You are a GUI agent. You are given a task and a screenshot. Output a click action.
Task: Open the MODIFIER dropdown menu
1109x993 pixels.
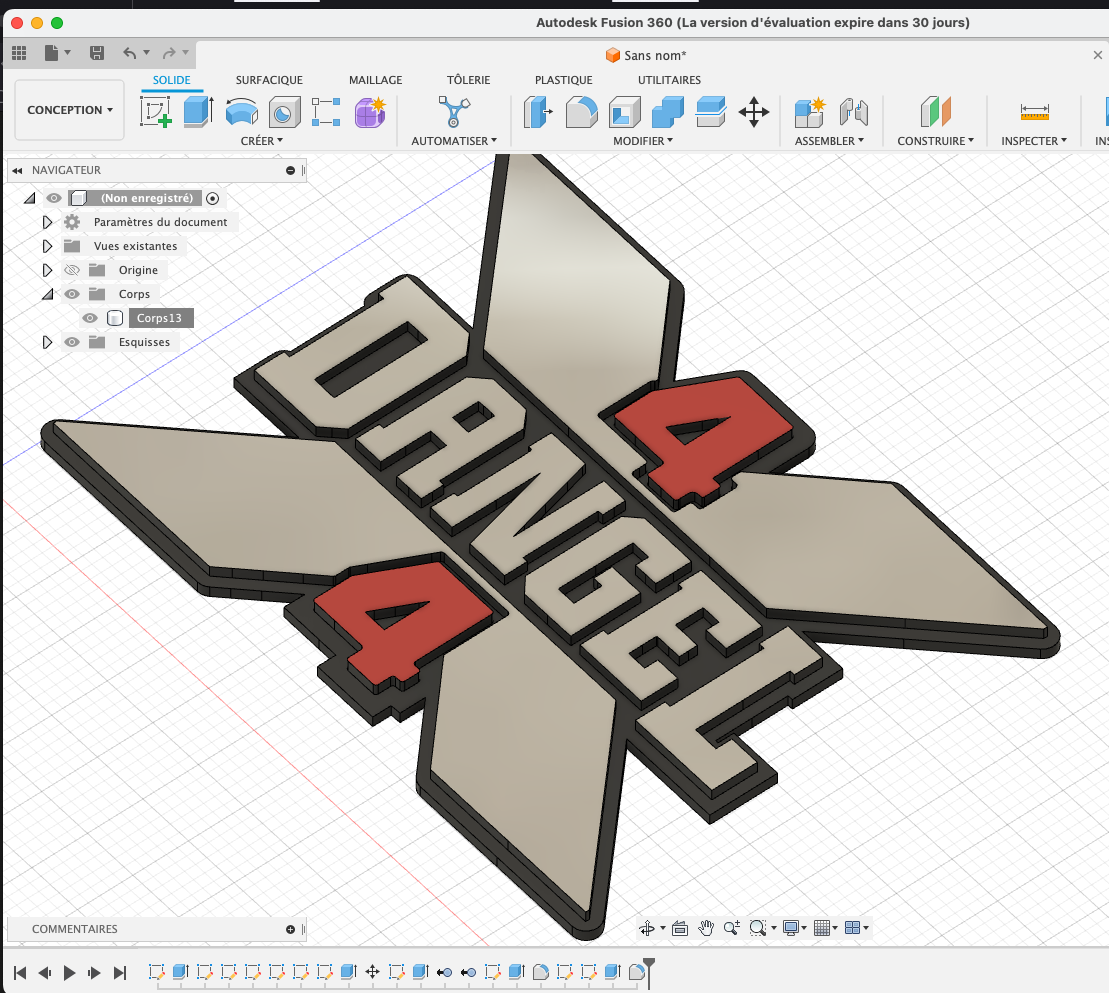(642, 141)
